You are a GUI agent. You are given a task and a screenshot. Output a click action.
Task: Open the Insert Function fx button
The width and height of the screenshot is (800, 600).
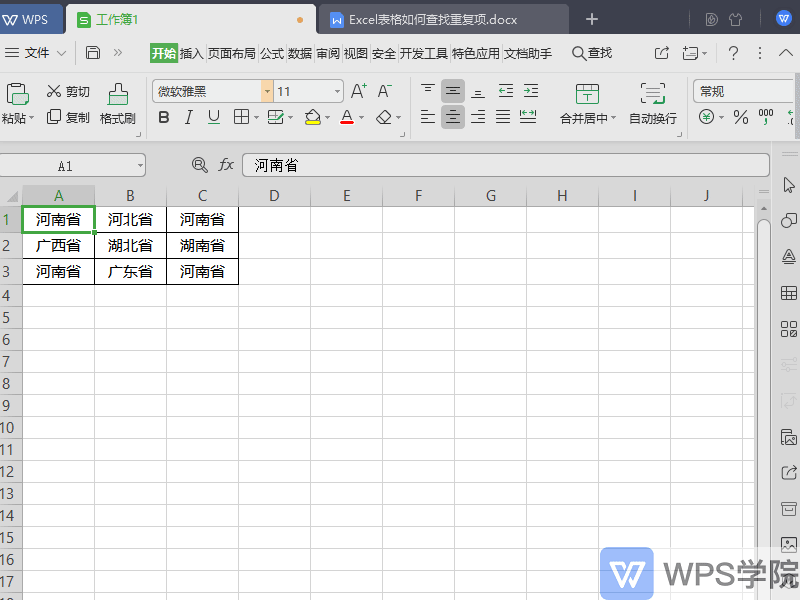(x=224, y=165)
